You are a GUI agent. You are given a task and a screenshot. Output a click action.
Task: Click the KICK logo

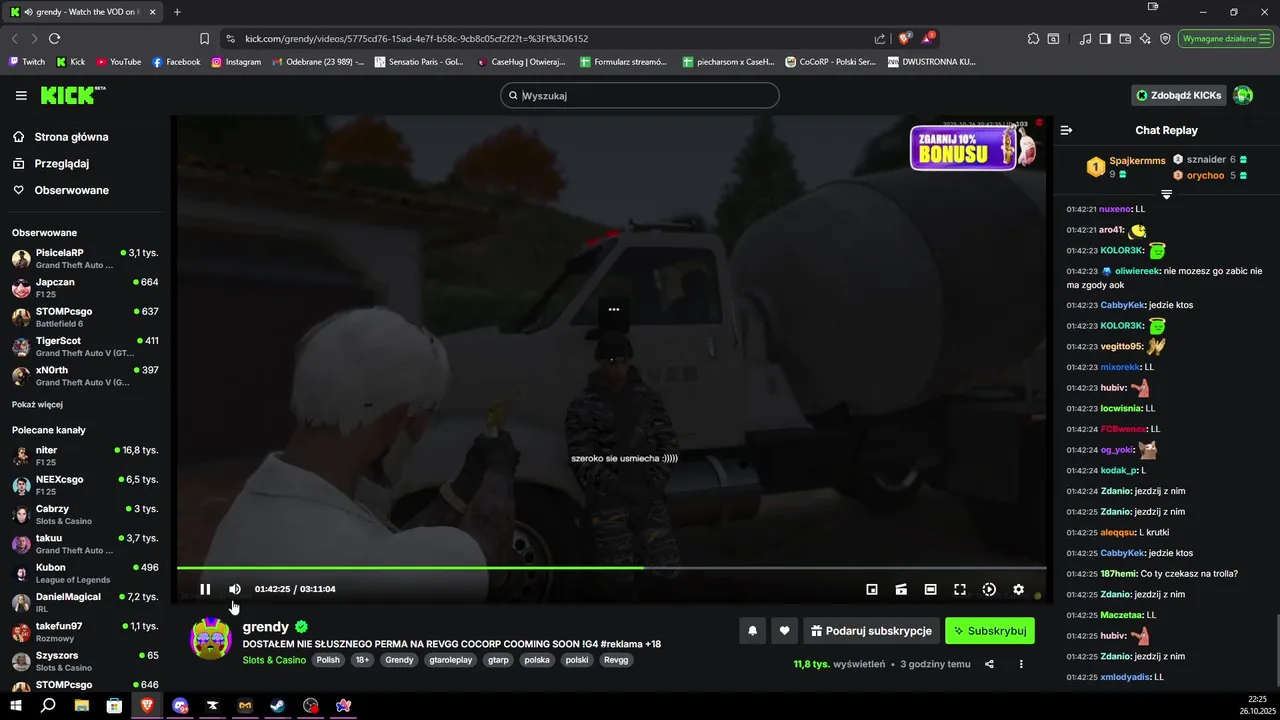click(73, 95)
